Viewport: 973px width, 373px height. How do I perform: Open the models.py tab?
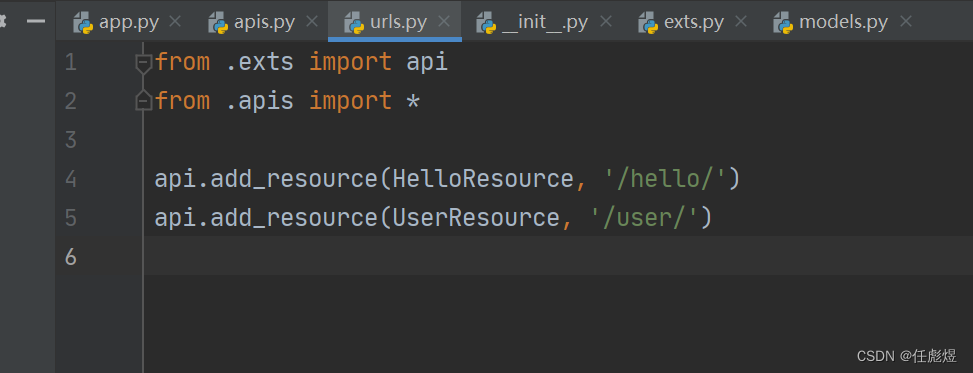click(x=842, y=22)
